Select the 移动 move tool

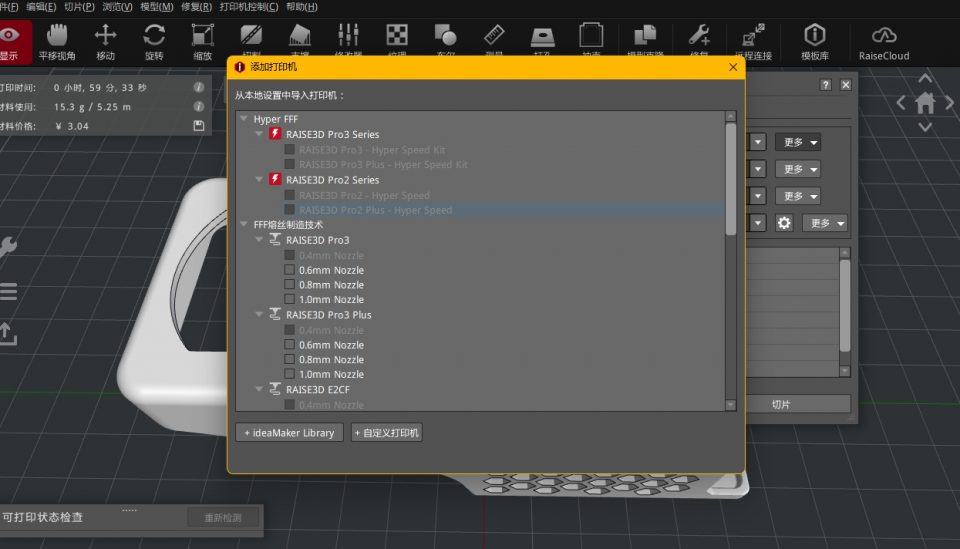tap(105, 42)
